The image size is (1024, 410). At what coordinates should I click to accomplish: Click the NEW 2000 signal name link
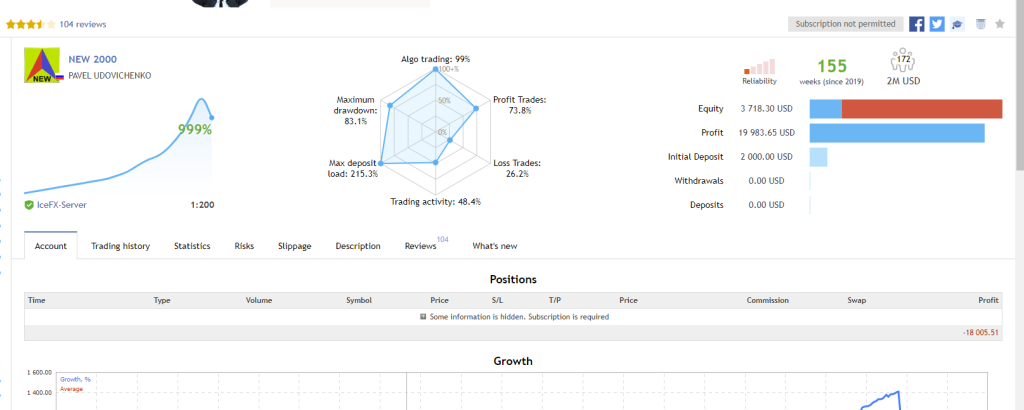[x=93, y=59]
